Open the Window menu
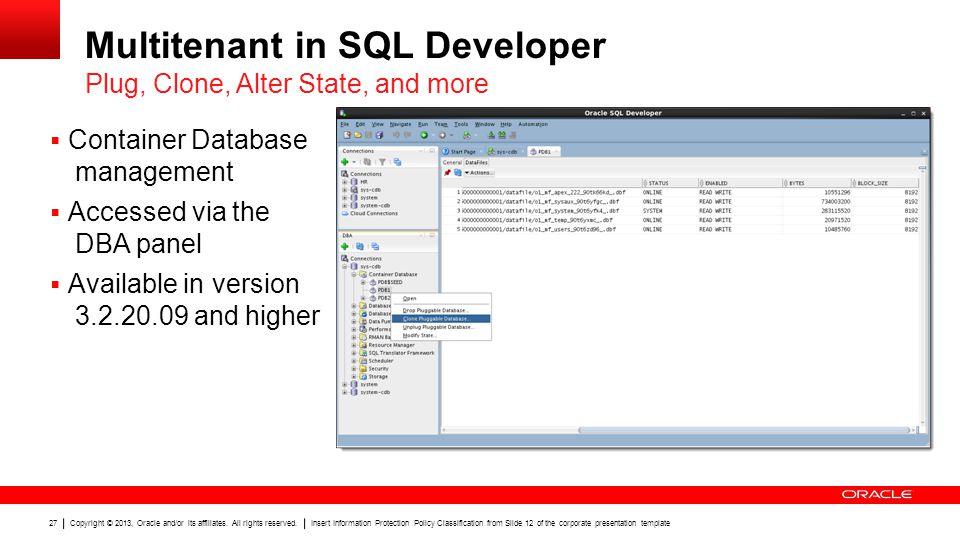The image size is (960, 540). (484, 124)
